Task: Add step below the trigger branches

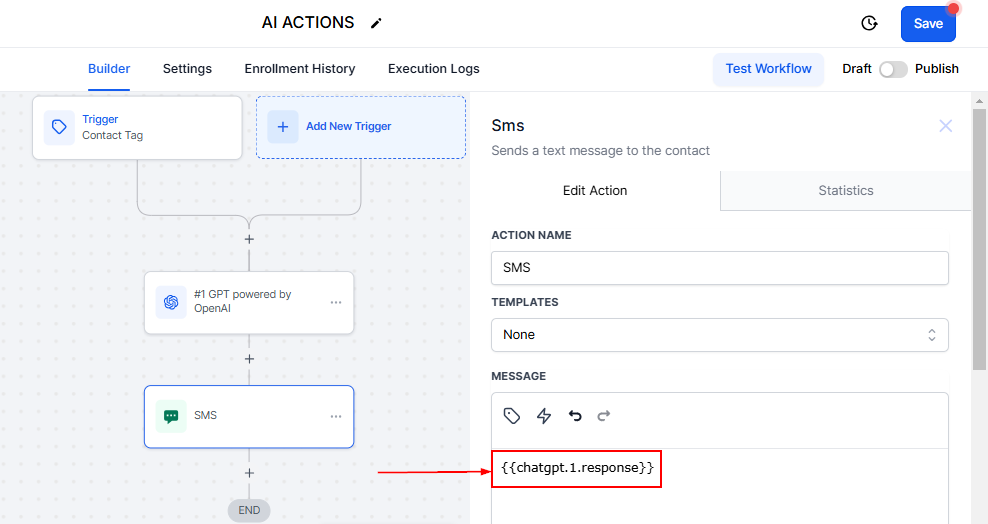Action: coord(250,239)
